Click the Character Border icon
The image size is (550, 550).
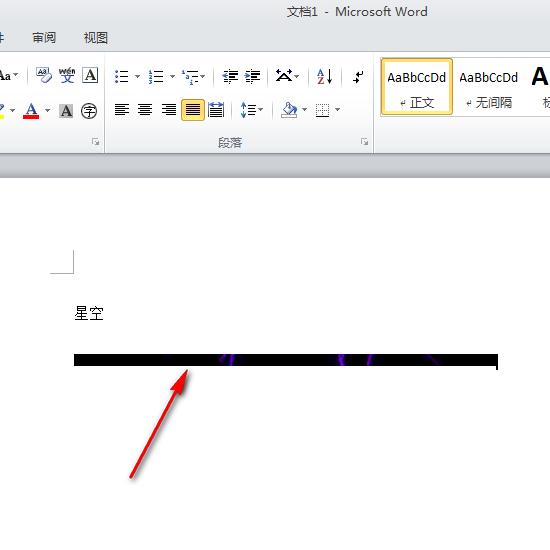[90, 75]
